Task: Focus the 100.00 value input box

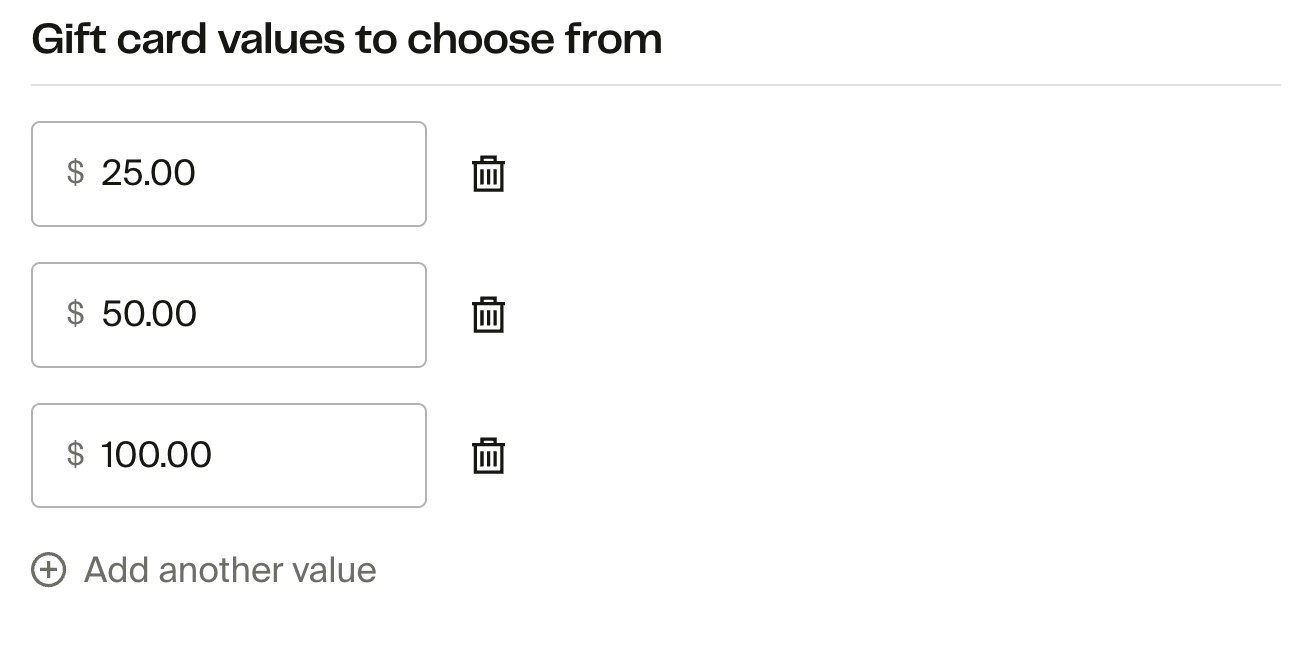Action: point(229,456)
